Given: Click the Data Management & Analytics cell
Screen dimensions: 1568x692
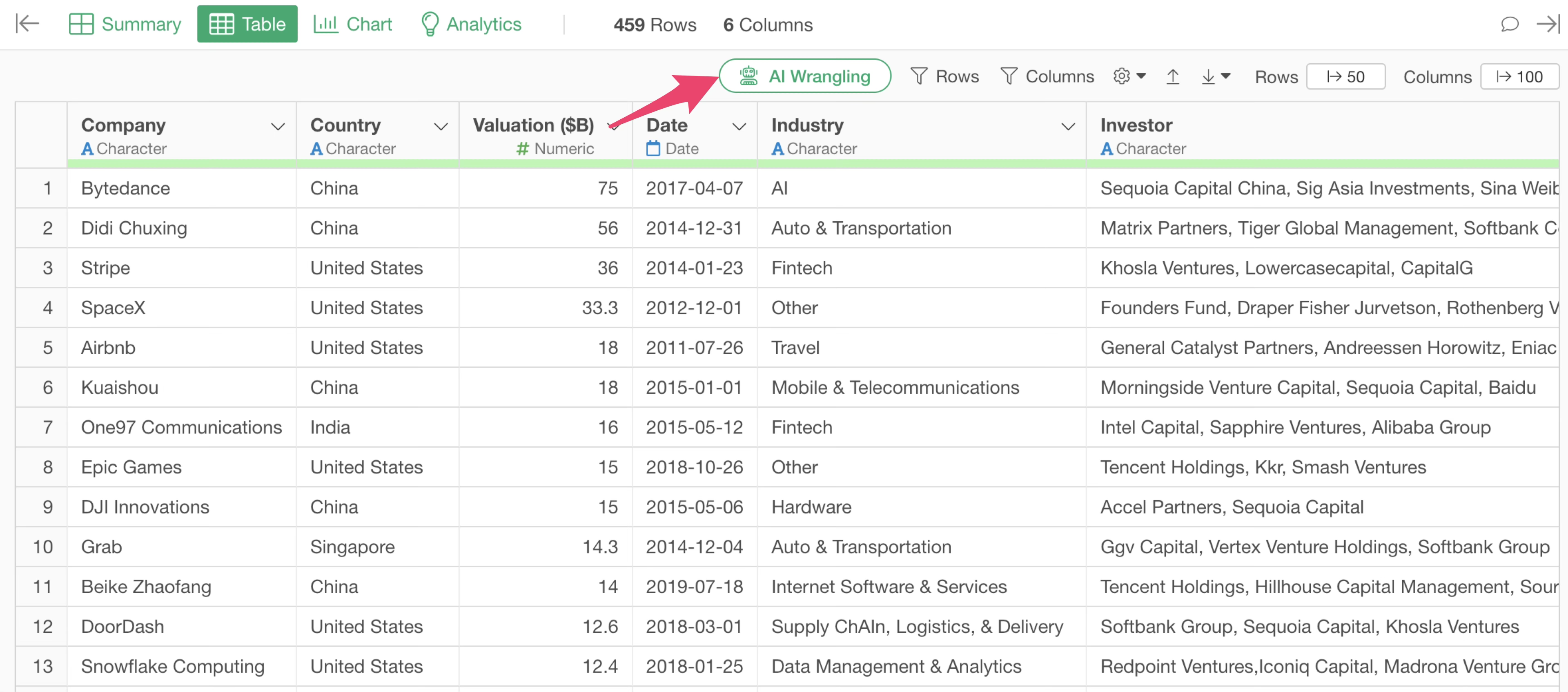Looking at the screenshot, I should (922, 666).
